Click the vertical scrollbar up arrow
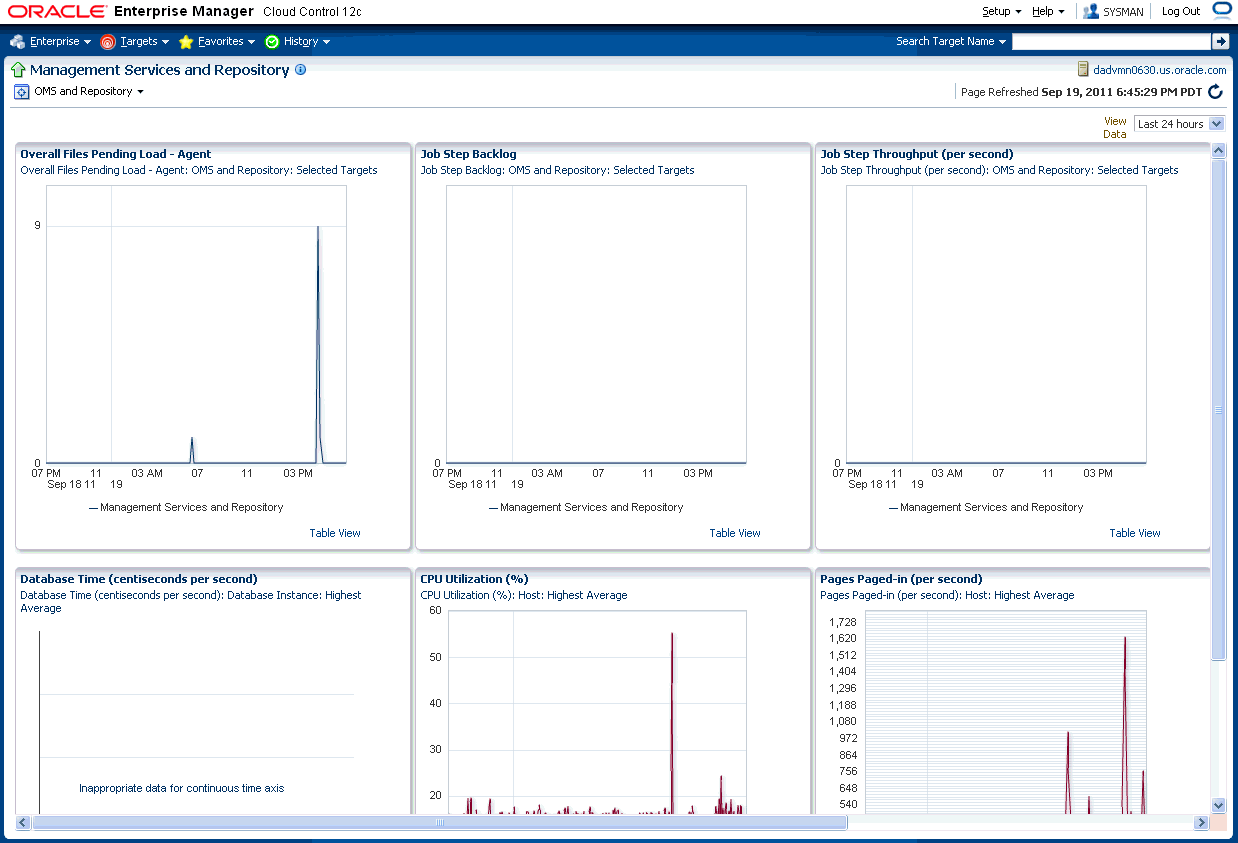The height and width of the screenshot is (843, 1238). (1218, 151)
